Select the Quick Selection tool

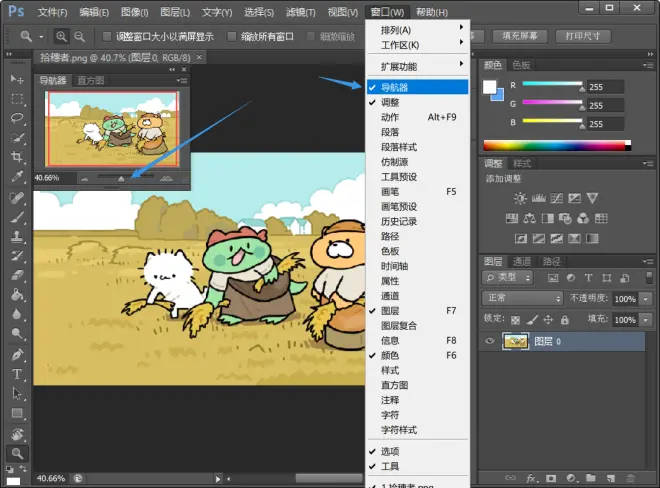tap(17, 138)
